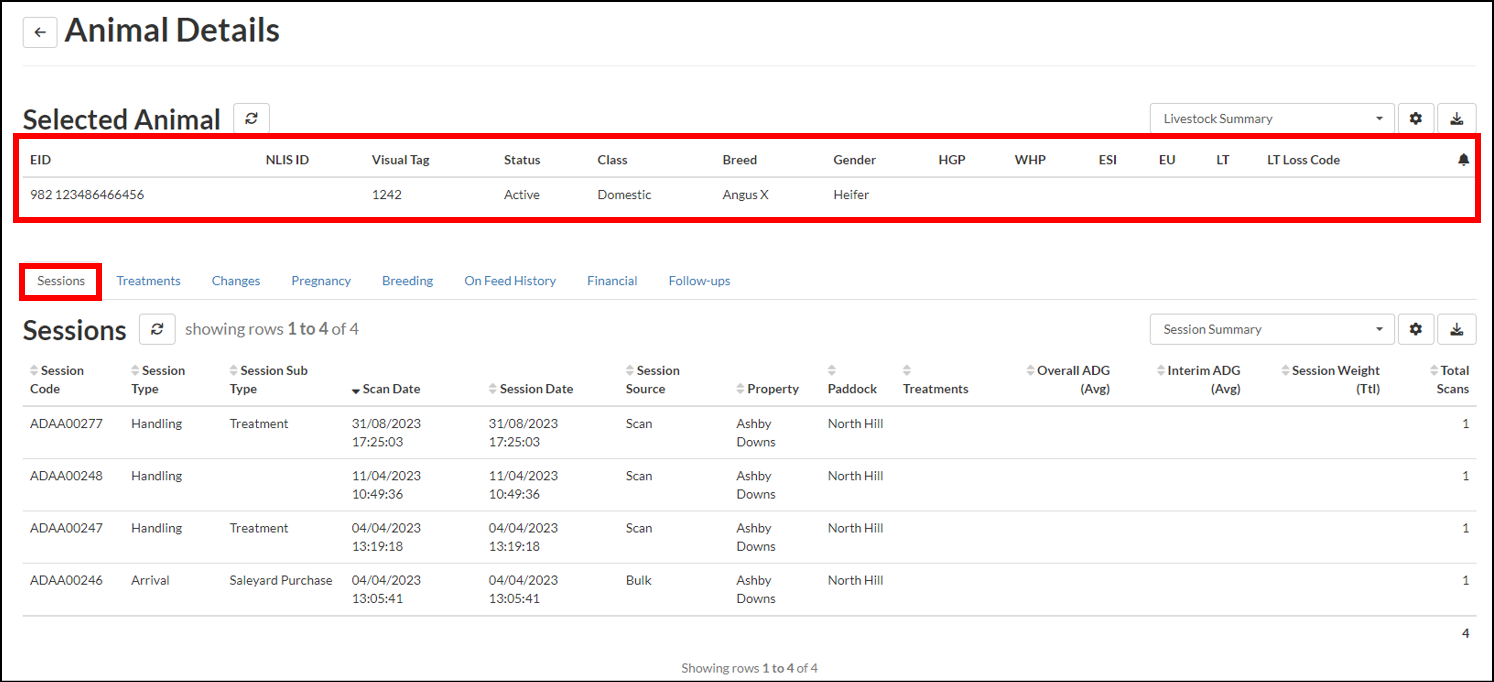The width and height of the screenshot is (1494, 682).
Task: Download the Livestock Summary data
Action: click(x=1457, y=119)
